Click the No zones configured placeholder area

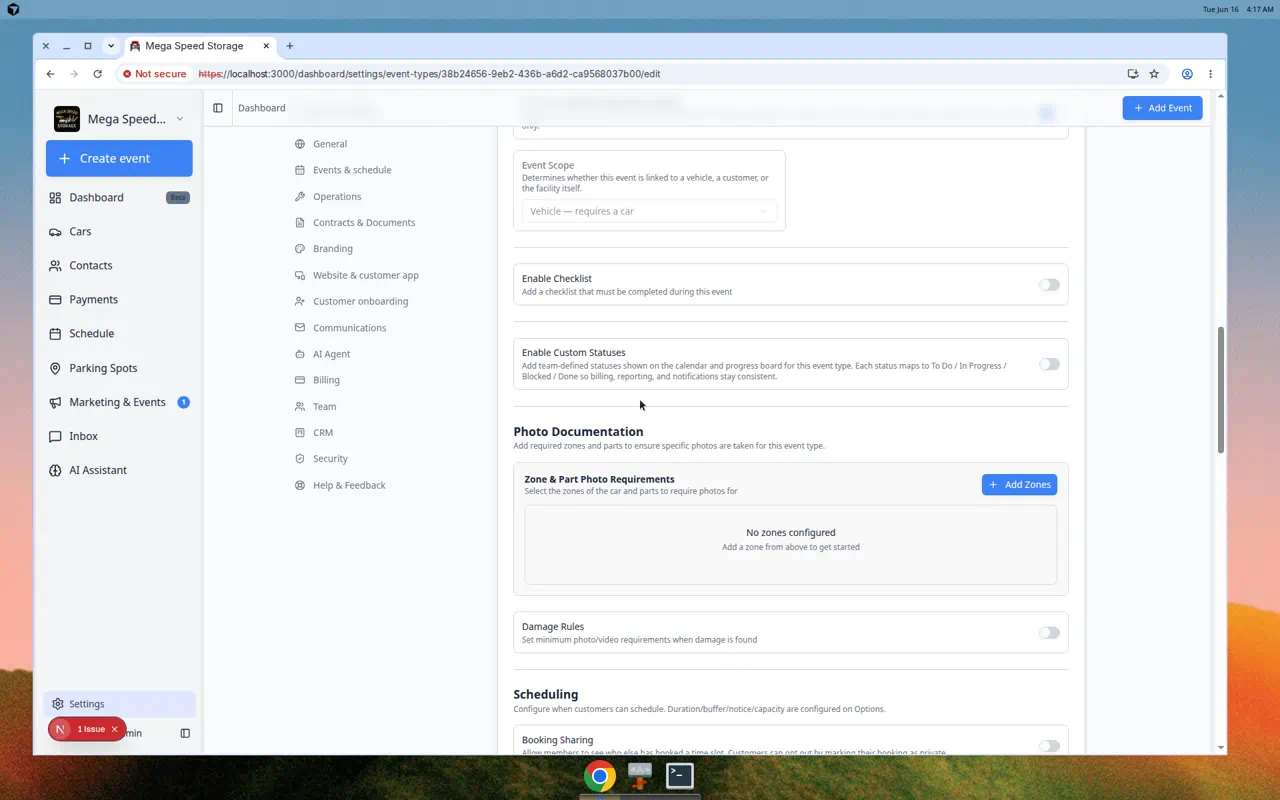click(x=791, y=544)
